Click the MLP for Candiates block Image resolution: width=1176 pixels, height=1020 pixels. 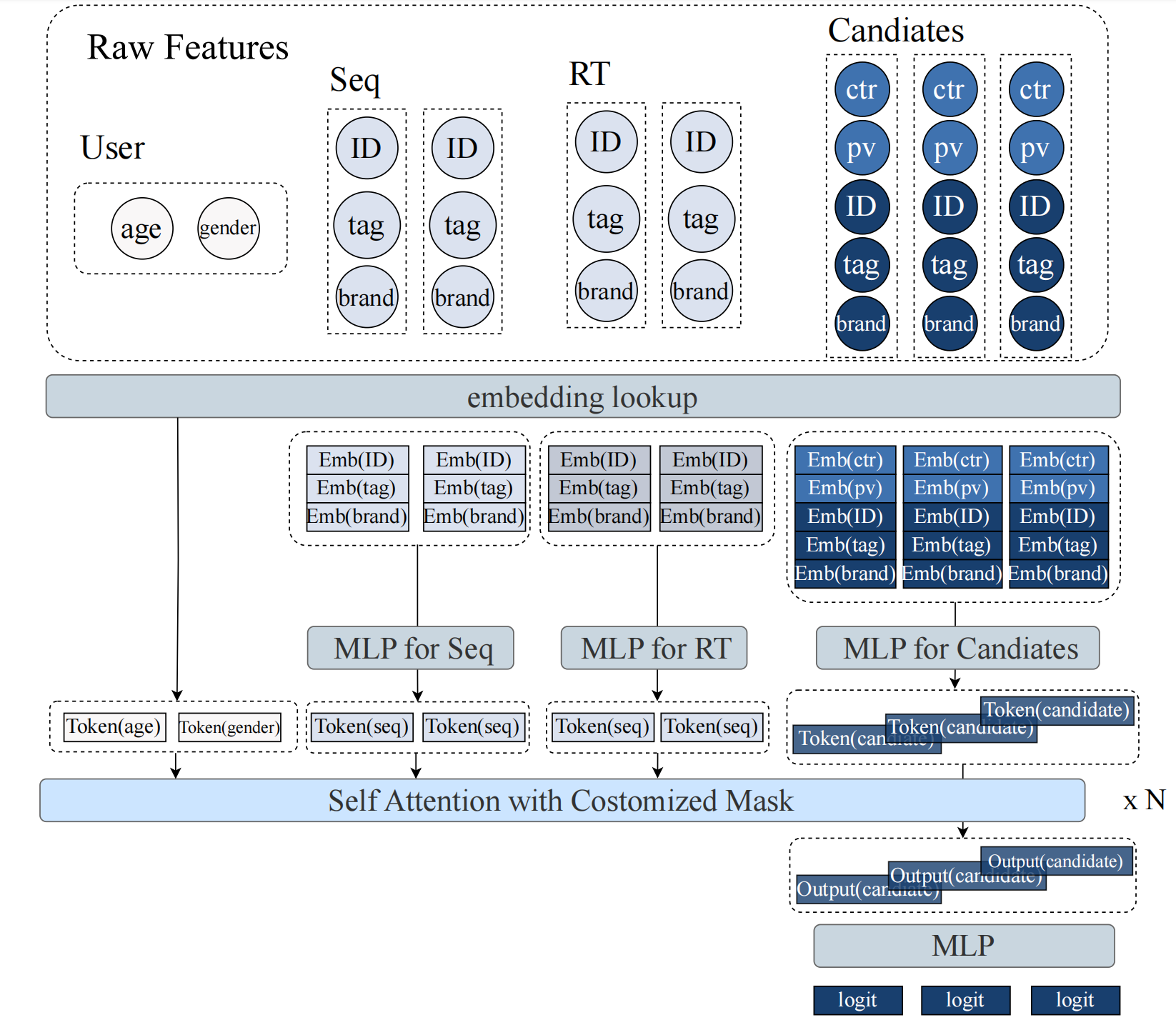[x=957, y=648]
